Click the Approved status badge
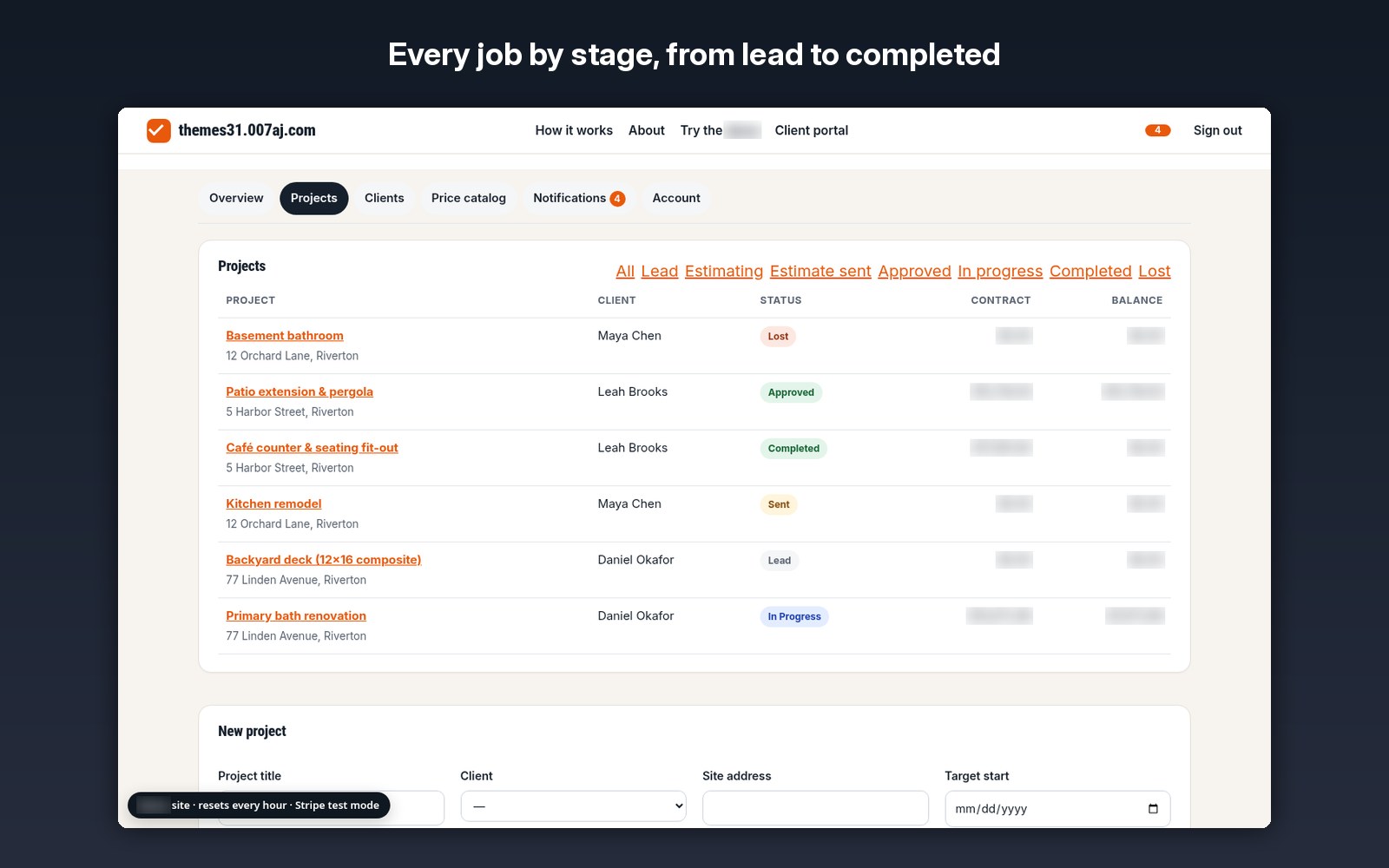This screenshot has height=868, width=1389. click(x=791, y=392)
